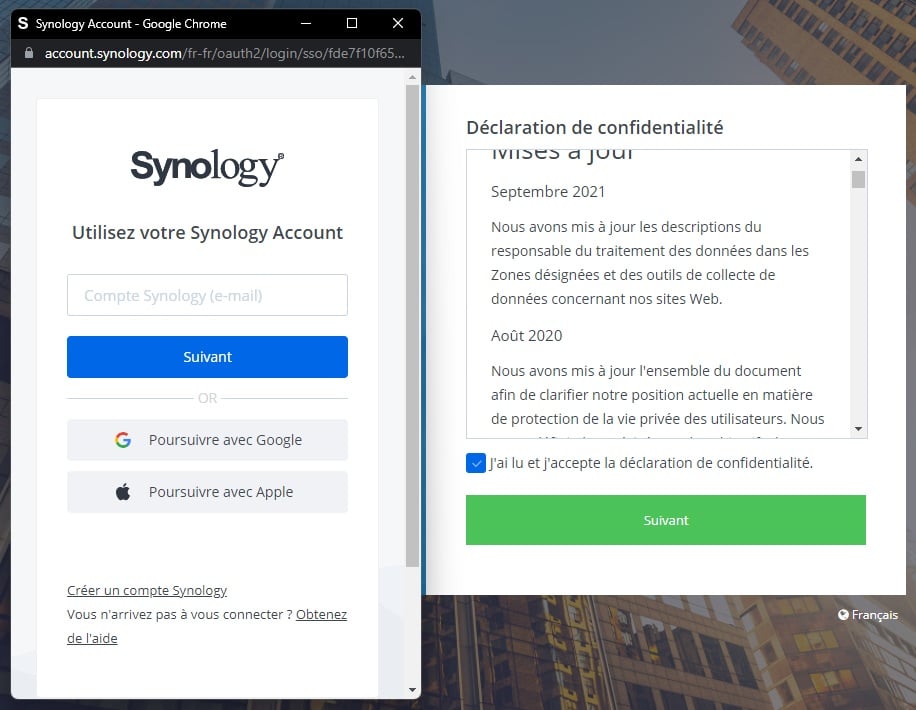The height and width of the screenshot is (710, 916).
Task: Click the padlock icon in the address bar
Action: point(27,53)
